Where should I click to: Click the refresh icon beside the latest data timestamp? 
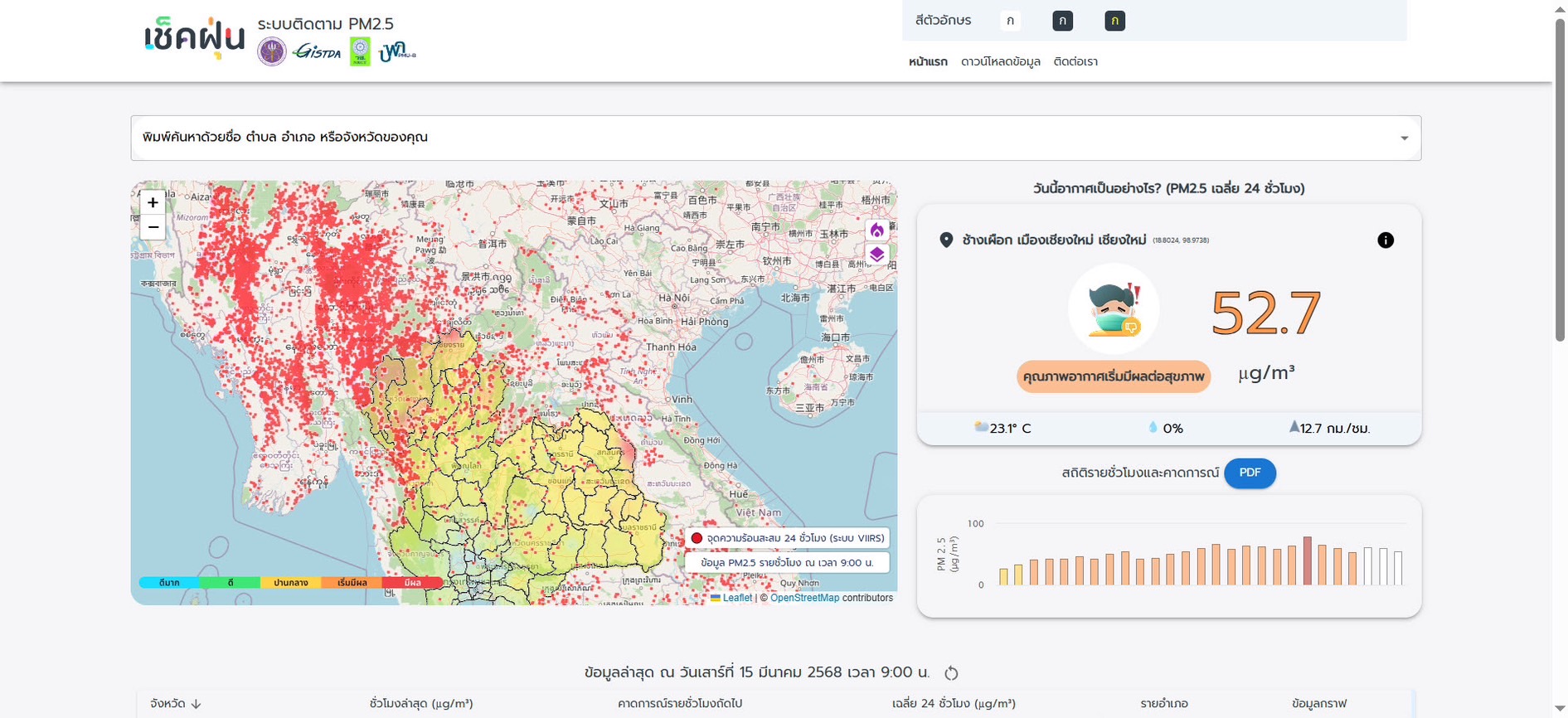[951, 673]
